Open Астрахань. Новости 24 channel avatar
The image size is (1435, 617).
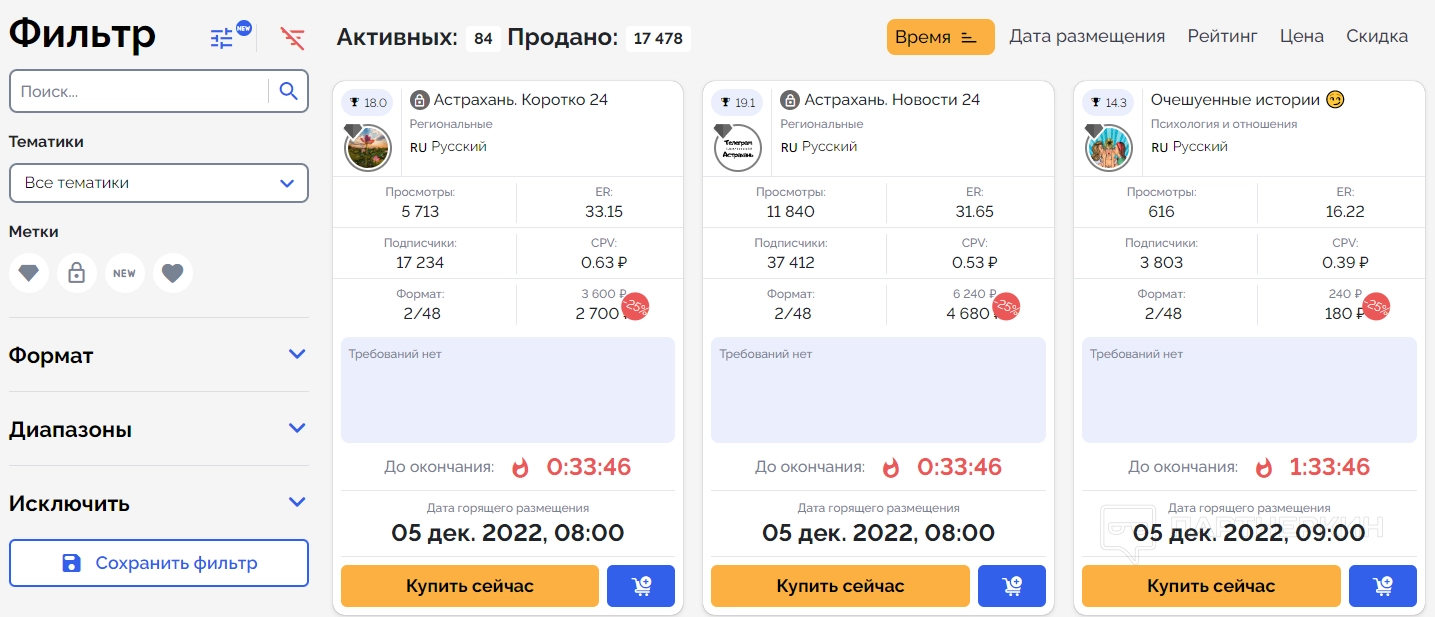pos(738,148)
